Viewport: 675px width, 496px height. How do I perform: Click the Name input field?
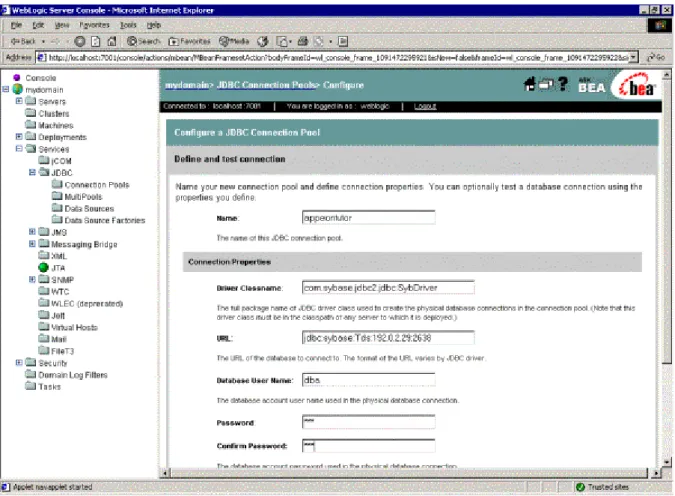click(368, 217)
